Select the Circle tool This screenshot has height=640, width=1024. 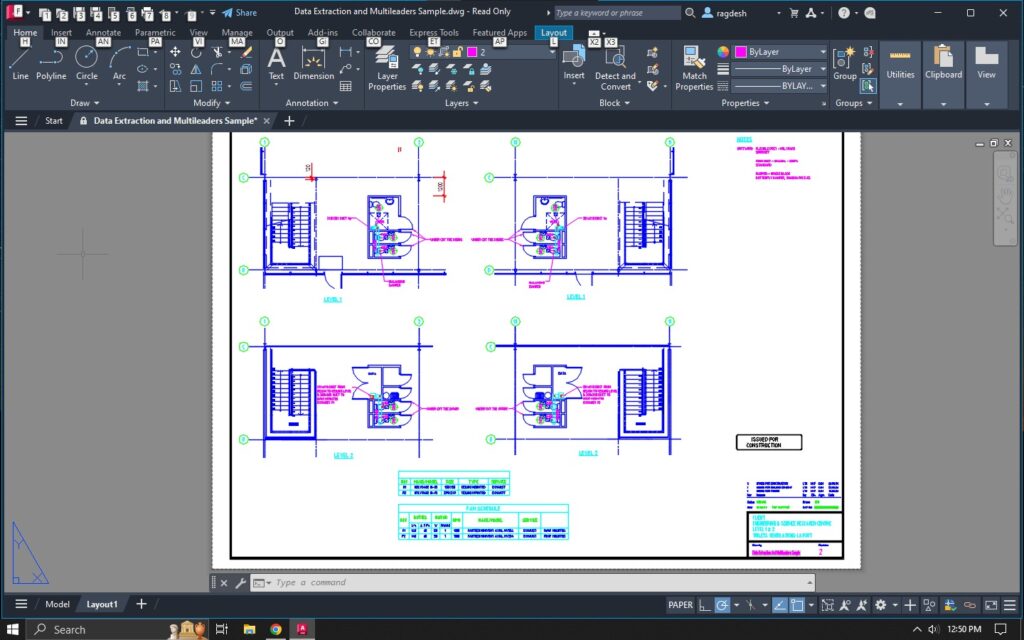coord(86,65)
